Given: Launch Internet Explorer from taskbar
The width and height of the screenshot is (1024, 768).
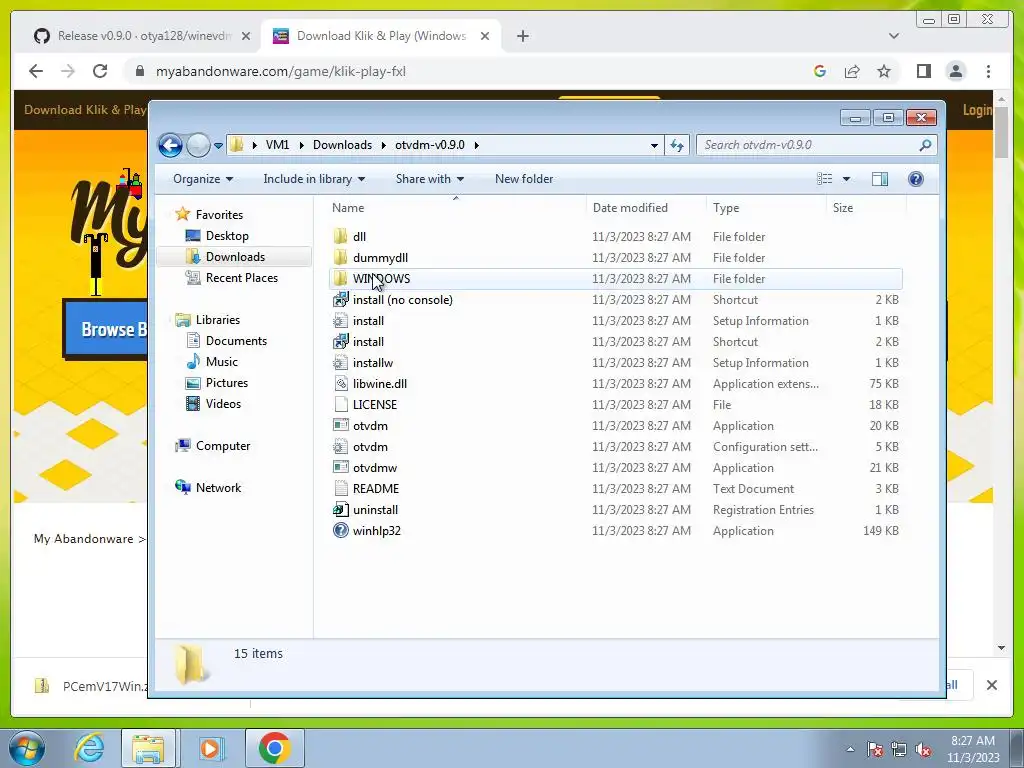Looking at the screenshot, I should click(89, 748).
